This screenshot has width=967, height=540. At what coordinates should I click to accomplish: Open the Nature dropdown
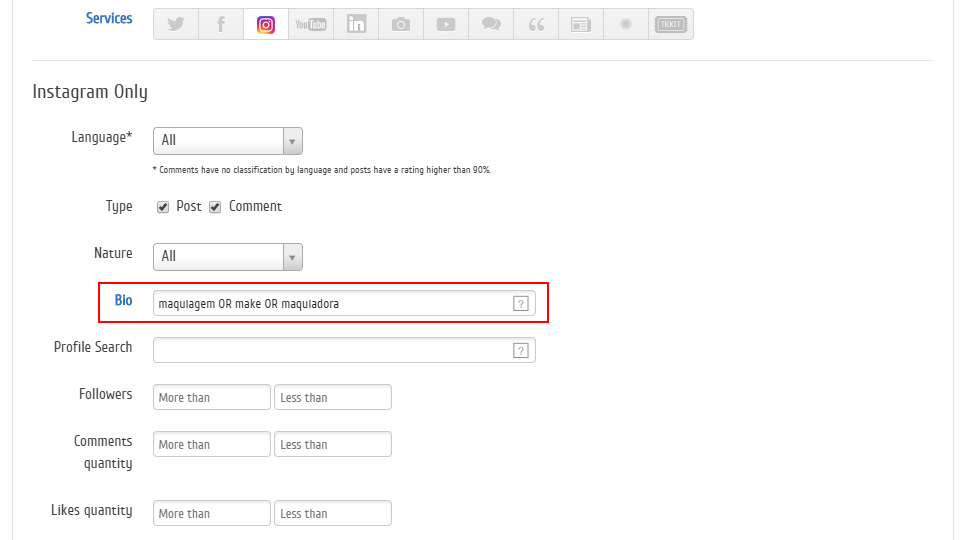(228, 257)
